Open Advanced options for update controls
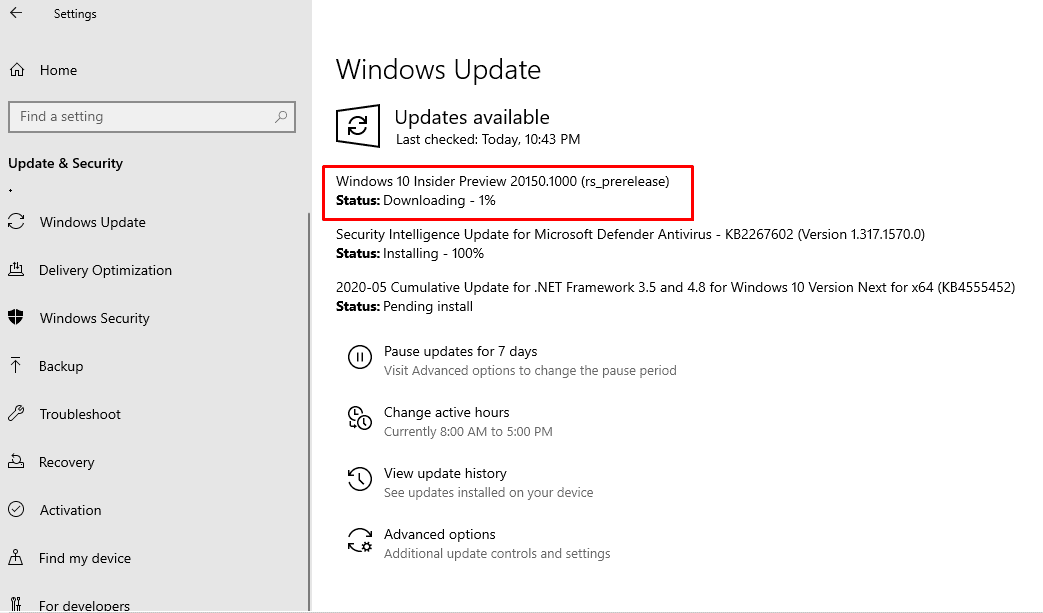Image resolution: width=1043 pixels, height=613 pixels. [440, 534]
